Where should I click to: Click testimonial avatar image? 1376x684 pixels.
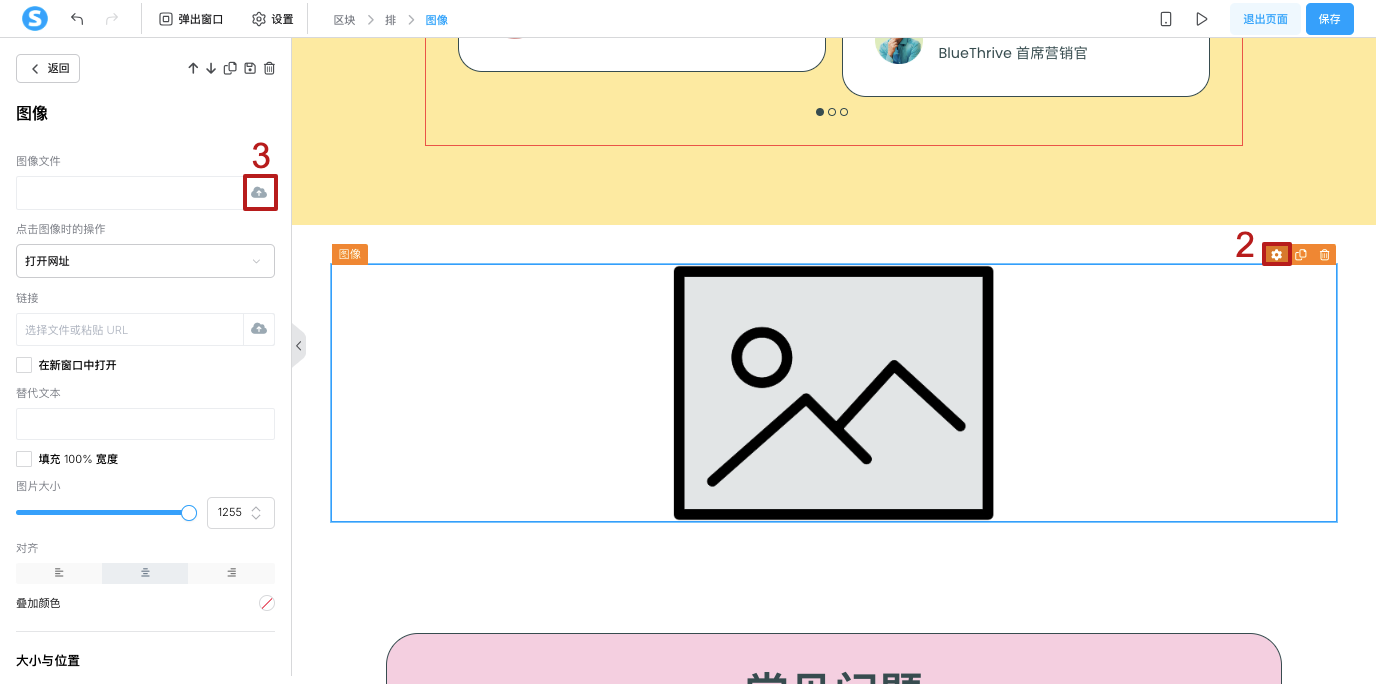tap(898, 48)
